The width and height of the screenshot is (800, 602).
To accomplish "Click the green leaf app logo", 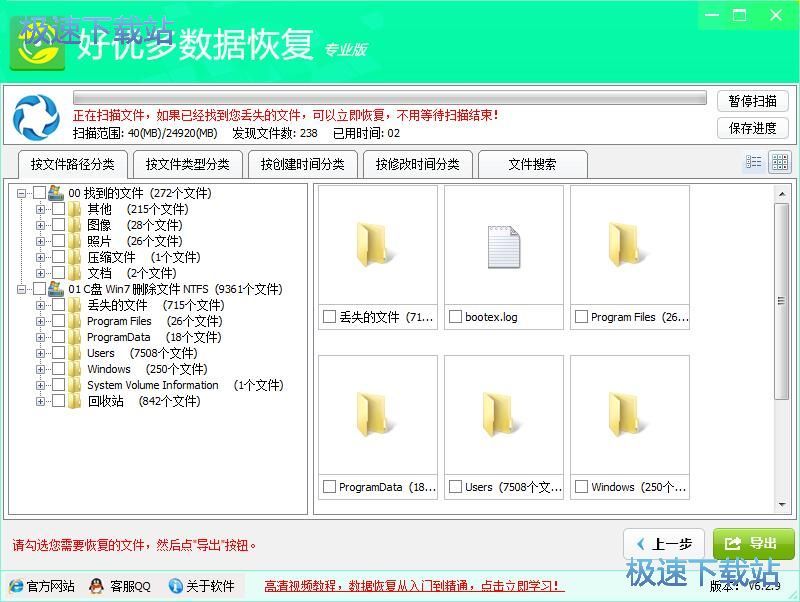I will 37,44.
